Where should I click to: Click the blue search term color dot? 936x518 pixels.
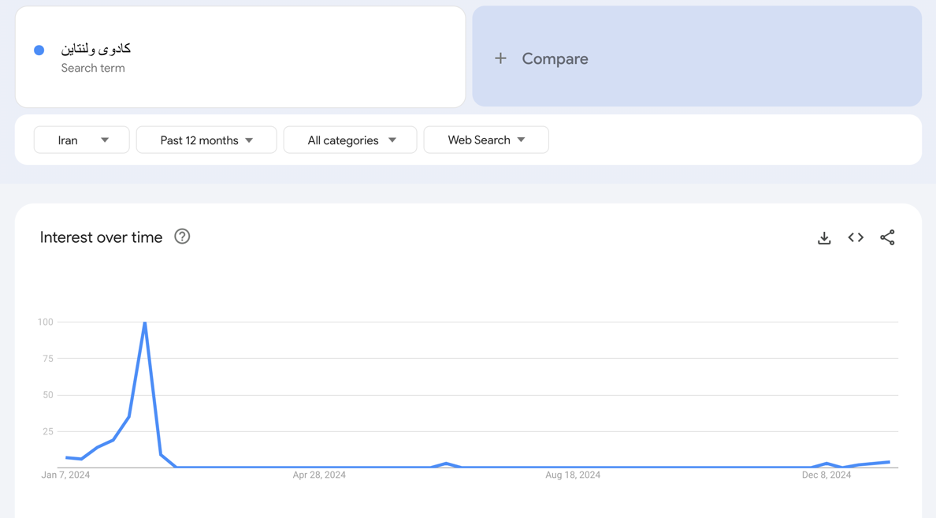click(39, 50)
